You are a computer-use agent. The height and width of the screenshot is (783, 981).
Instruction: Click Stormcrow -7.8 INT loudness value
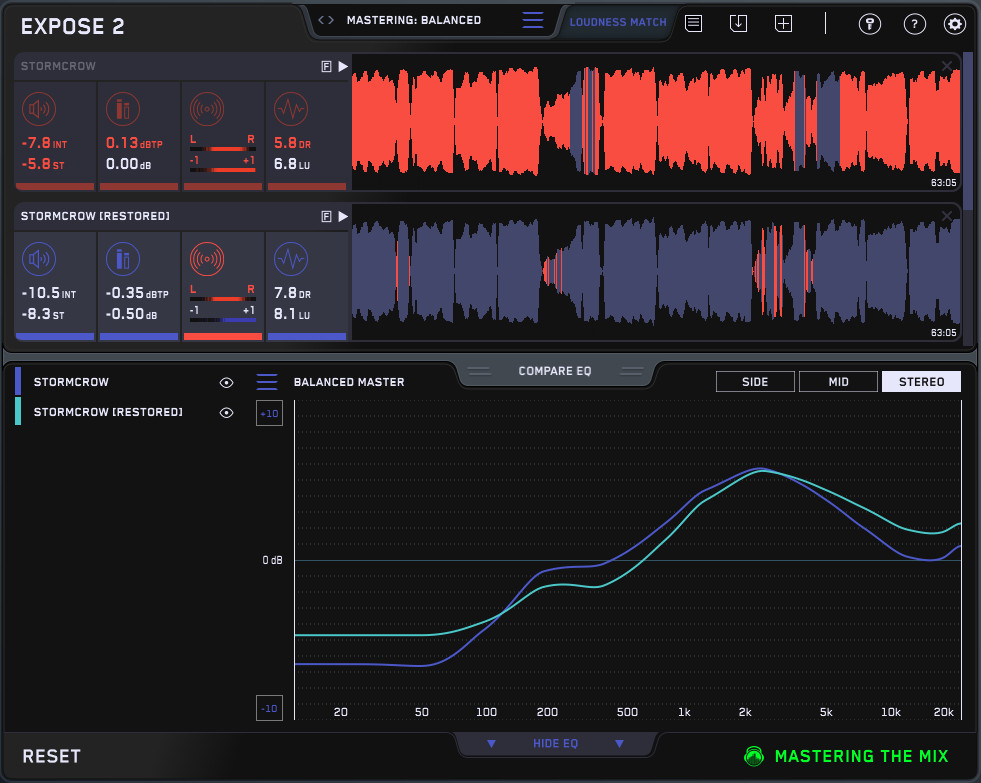point(44,143)
